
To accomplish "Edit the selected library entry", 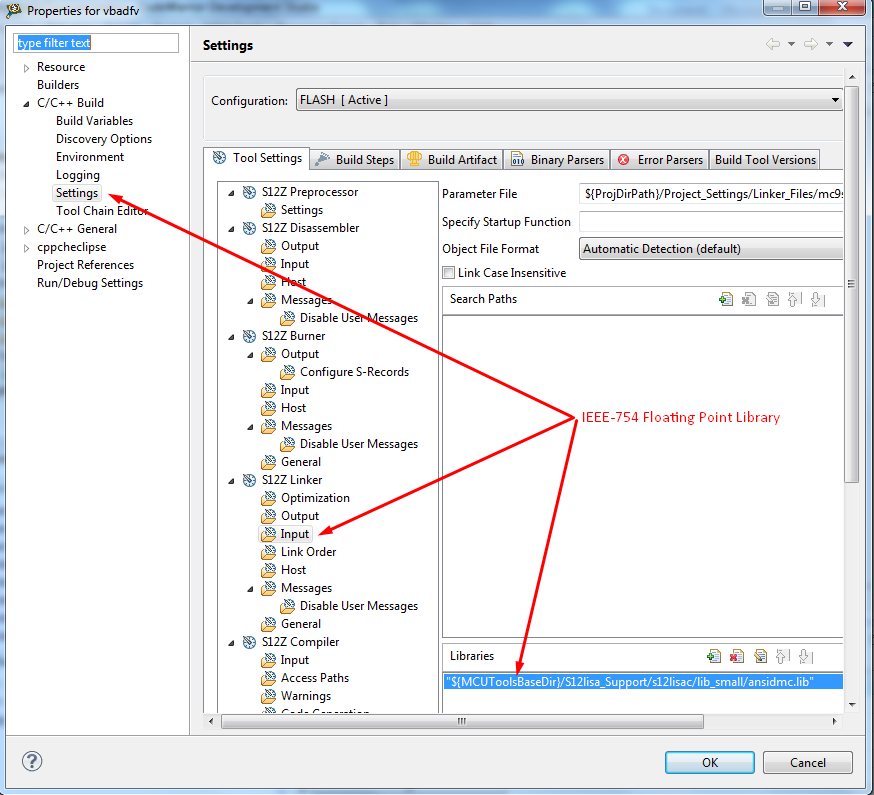I will click(760, 656).
